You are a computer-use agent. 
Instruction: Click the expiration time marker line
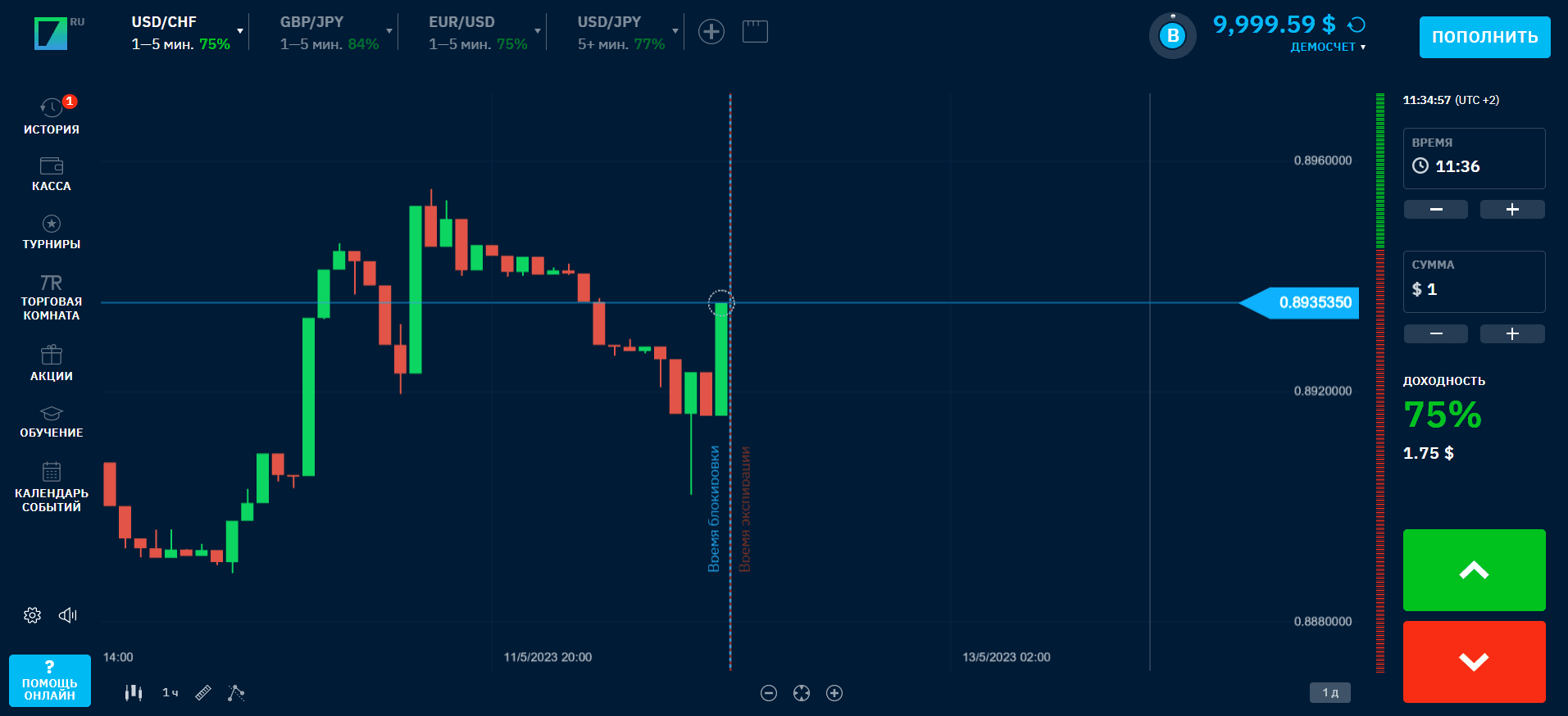[730, 383]
